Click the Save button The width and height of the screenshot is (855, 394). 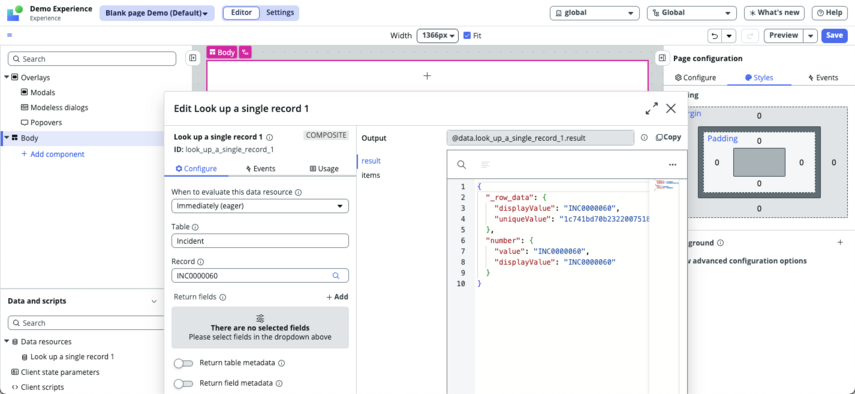[x=834, y=35]
